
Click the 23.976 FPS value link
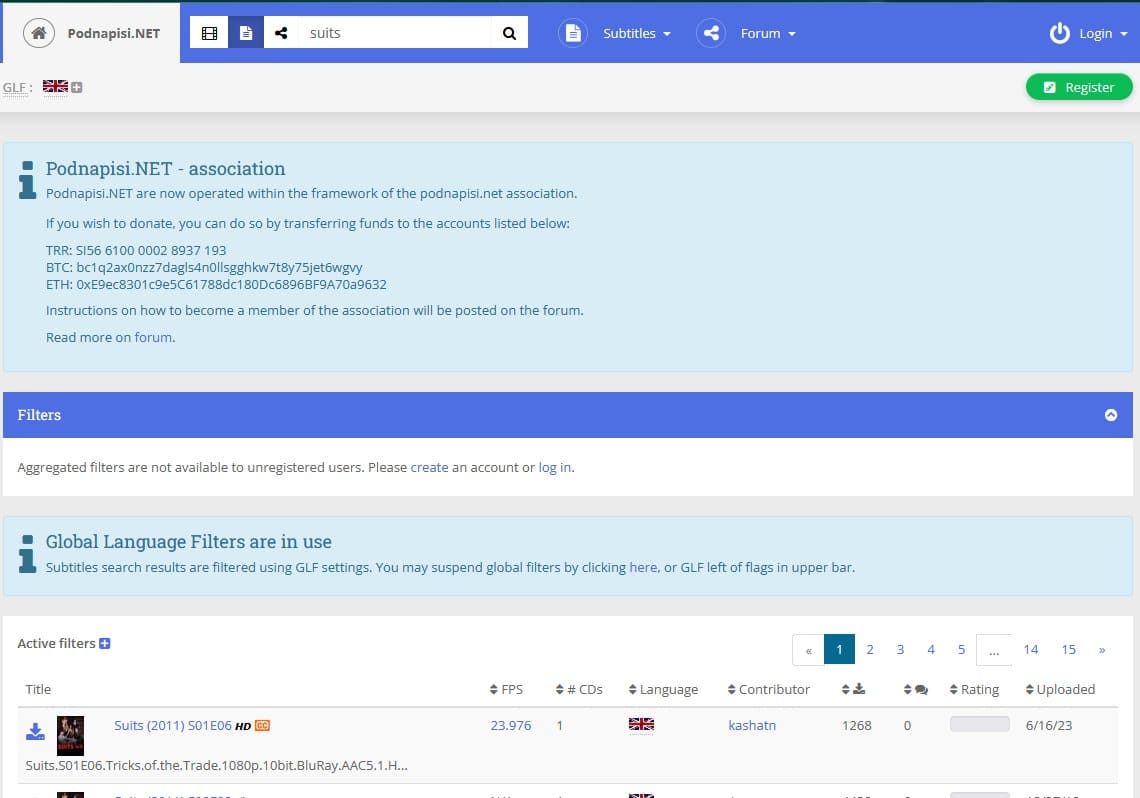pos(511,725)
